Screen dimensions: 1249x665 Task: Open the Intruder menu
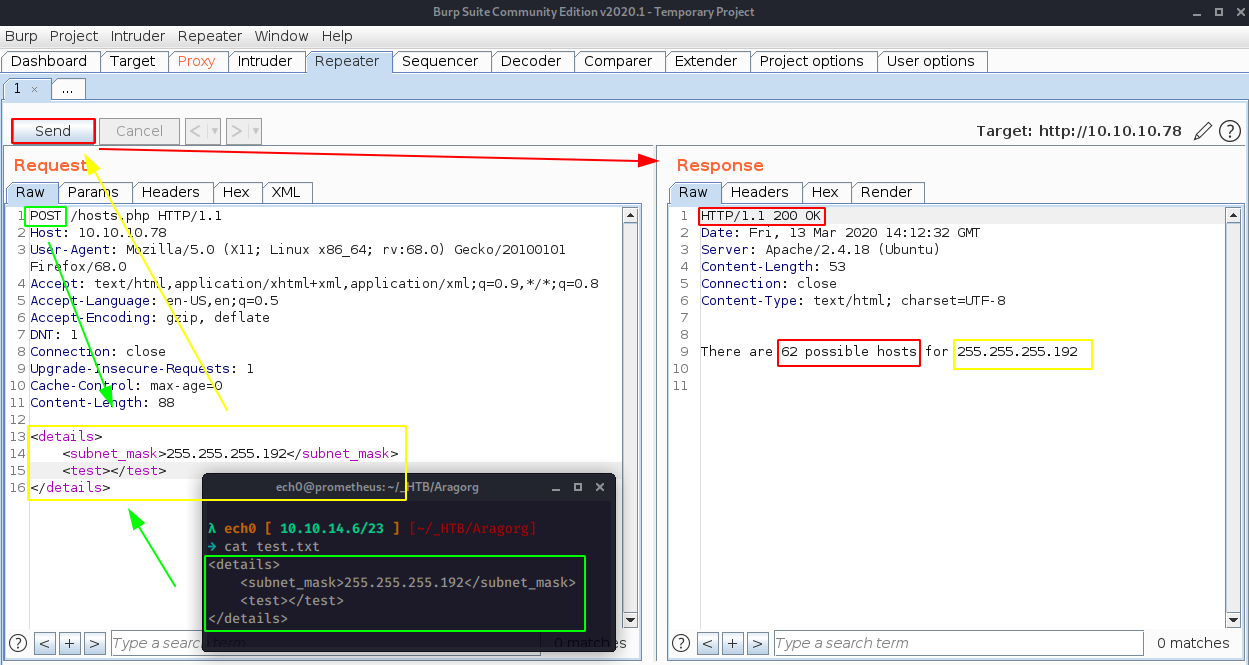pyautogui.click(x=138, y=36)
